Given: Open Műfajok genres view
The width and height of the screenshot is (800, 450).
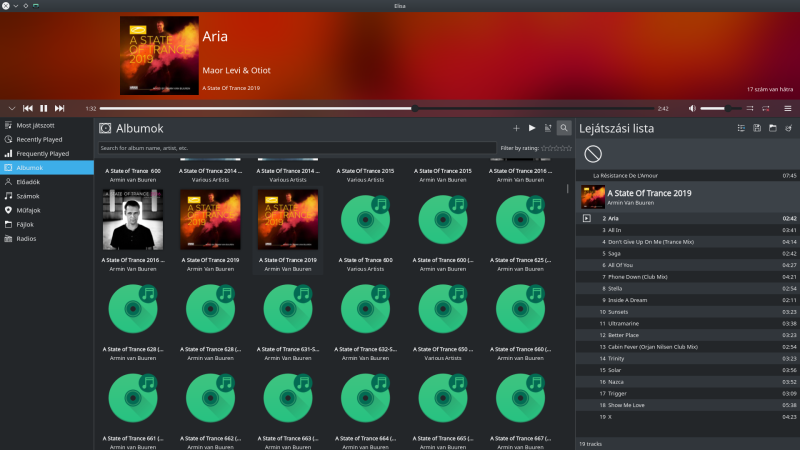Looking at the screenshot, I should pos(47,210).
